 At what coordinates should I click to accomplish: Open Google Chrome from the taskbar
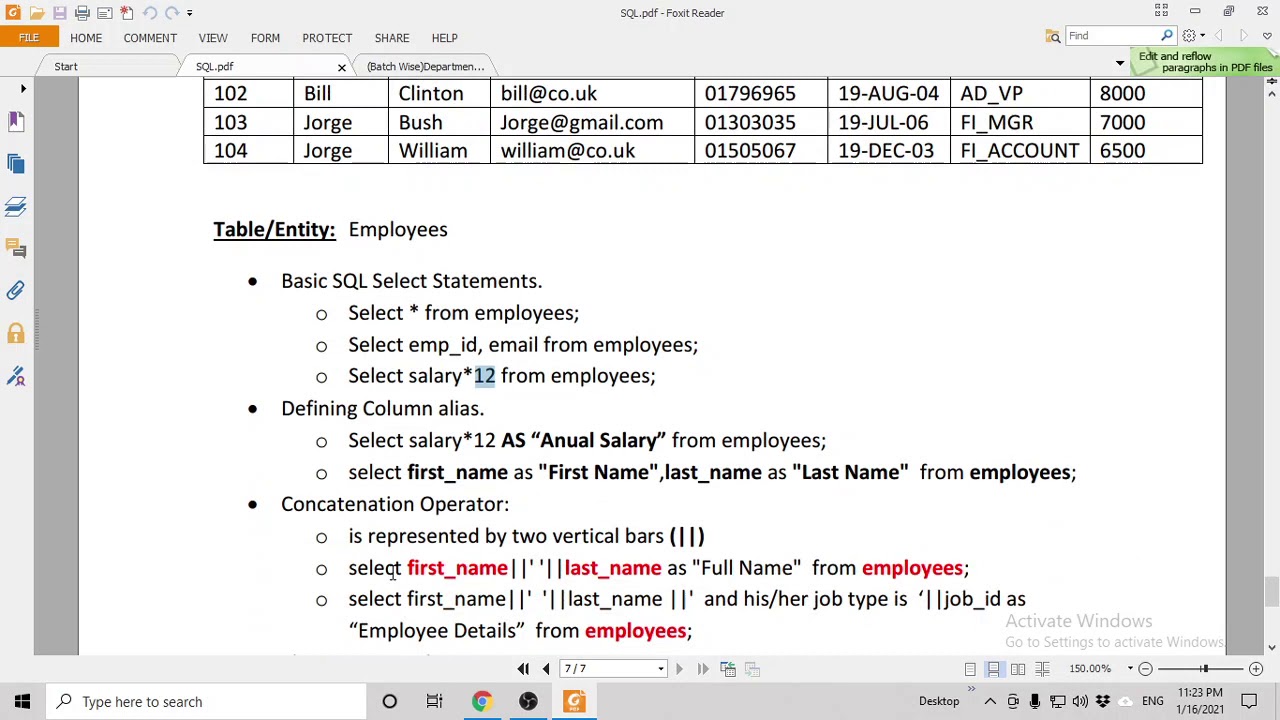pos(482,702)
